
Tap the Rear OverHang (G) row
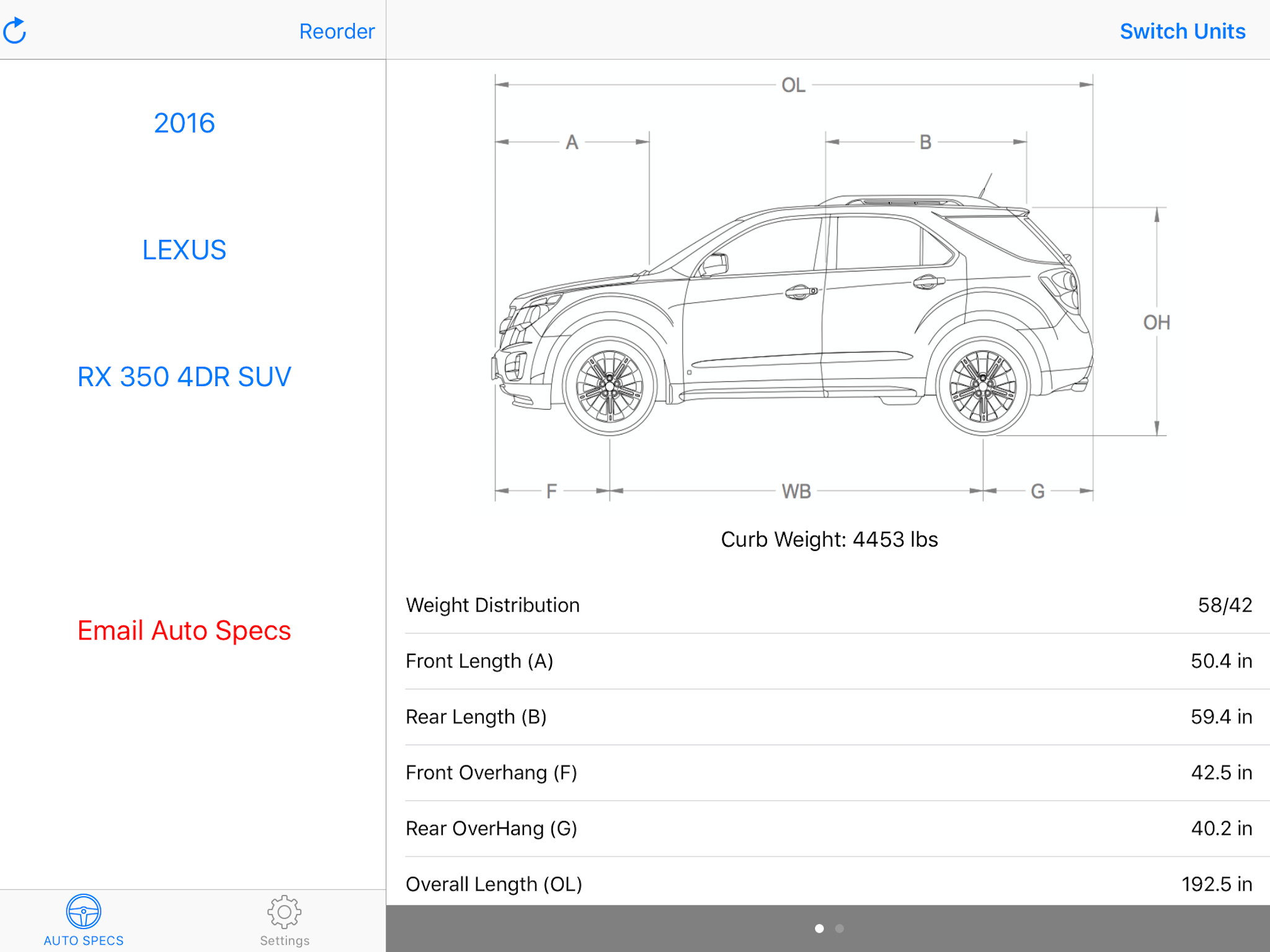(828, 828)
